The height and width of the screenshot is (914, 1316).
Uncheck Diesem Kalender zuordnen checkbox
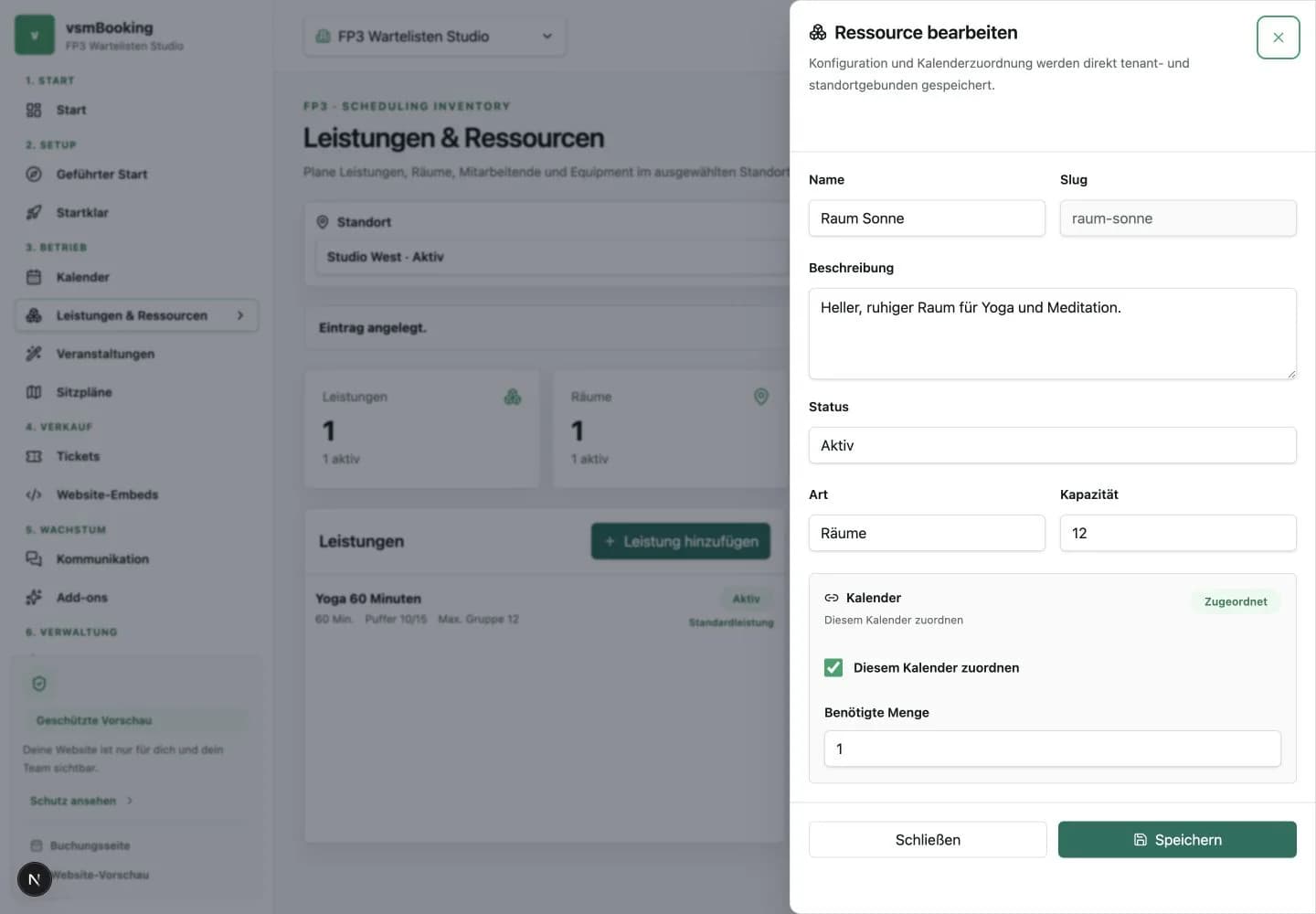tap(833, 667)
